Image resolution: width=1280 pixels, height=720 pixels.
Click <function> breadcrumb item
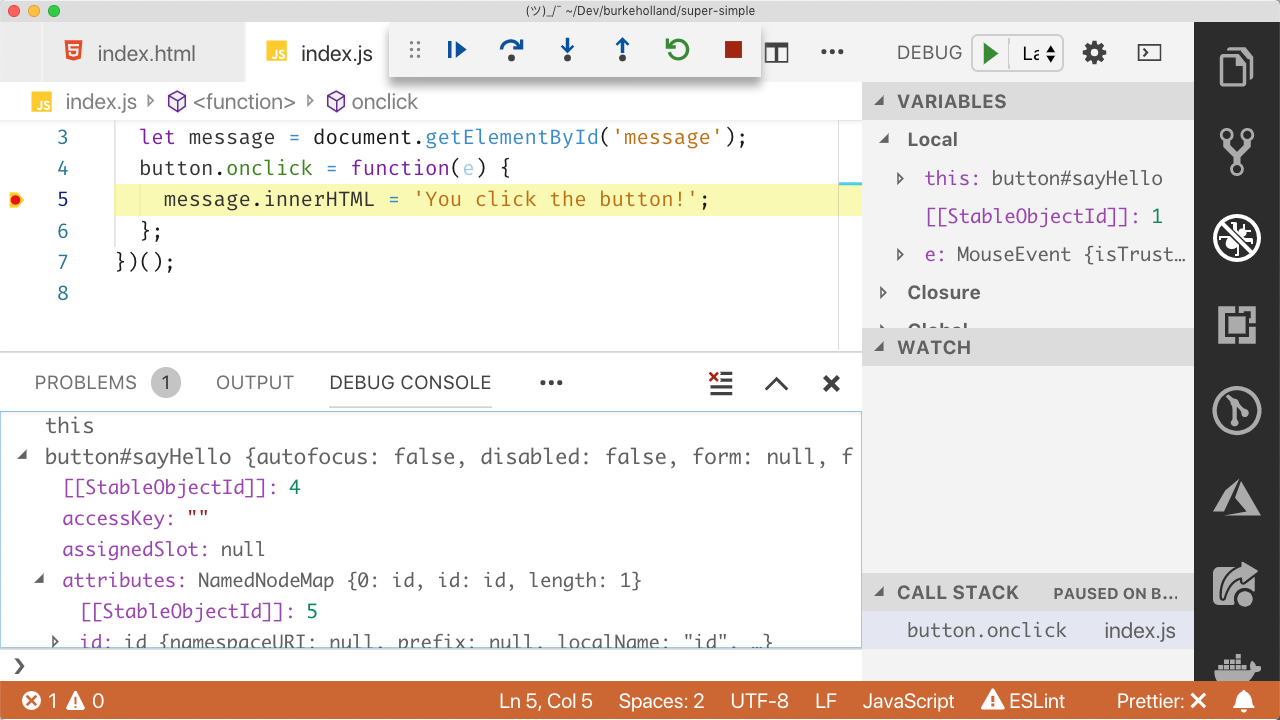pos(232,102)
